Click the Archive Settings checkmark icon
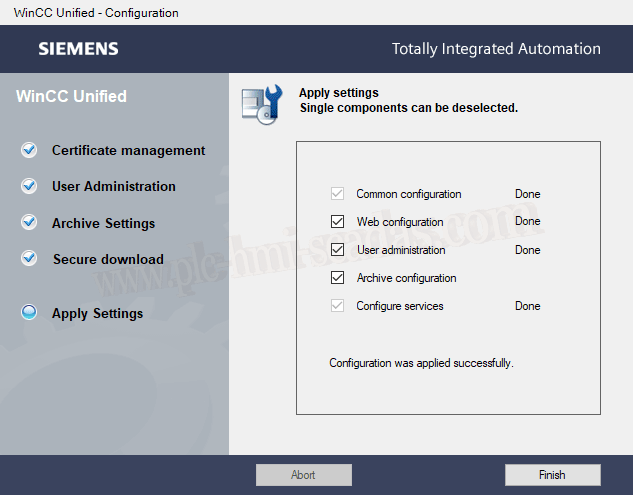This screenshot has width=633, height=495. pos(29,223)
